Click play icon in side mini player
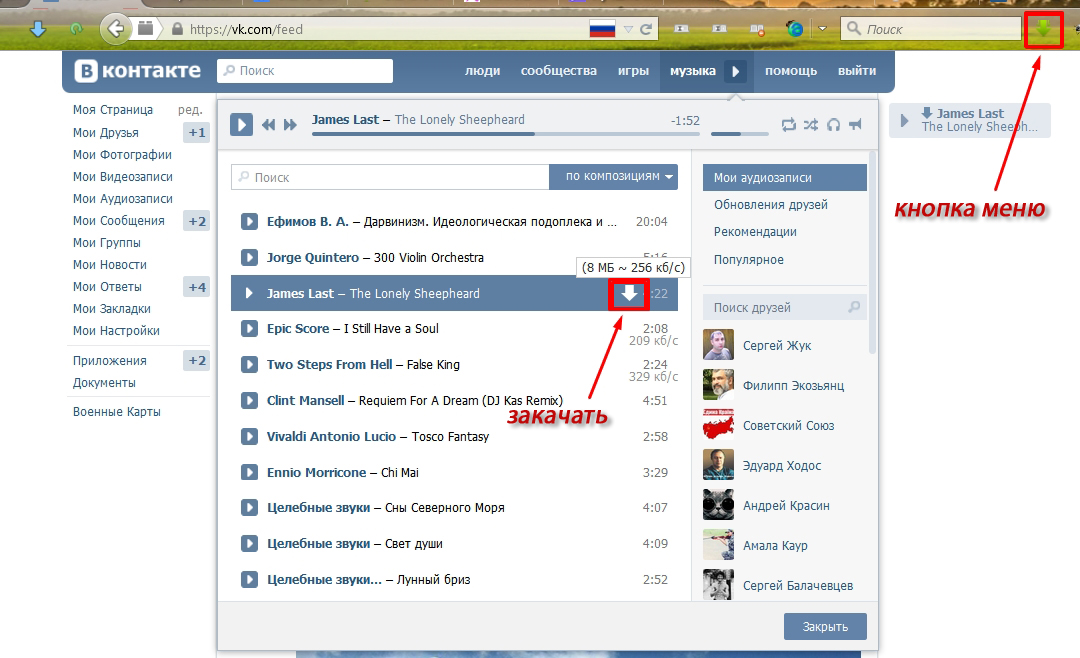The image size is (1080, 658). [904, 121]
